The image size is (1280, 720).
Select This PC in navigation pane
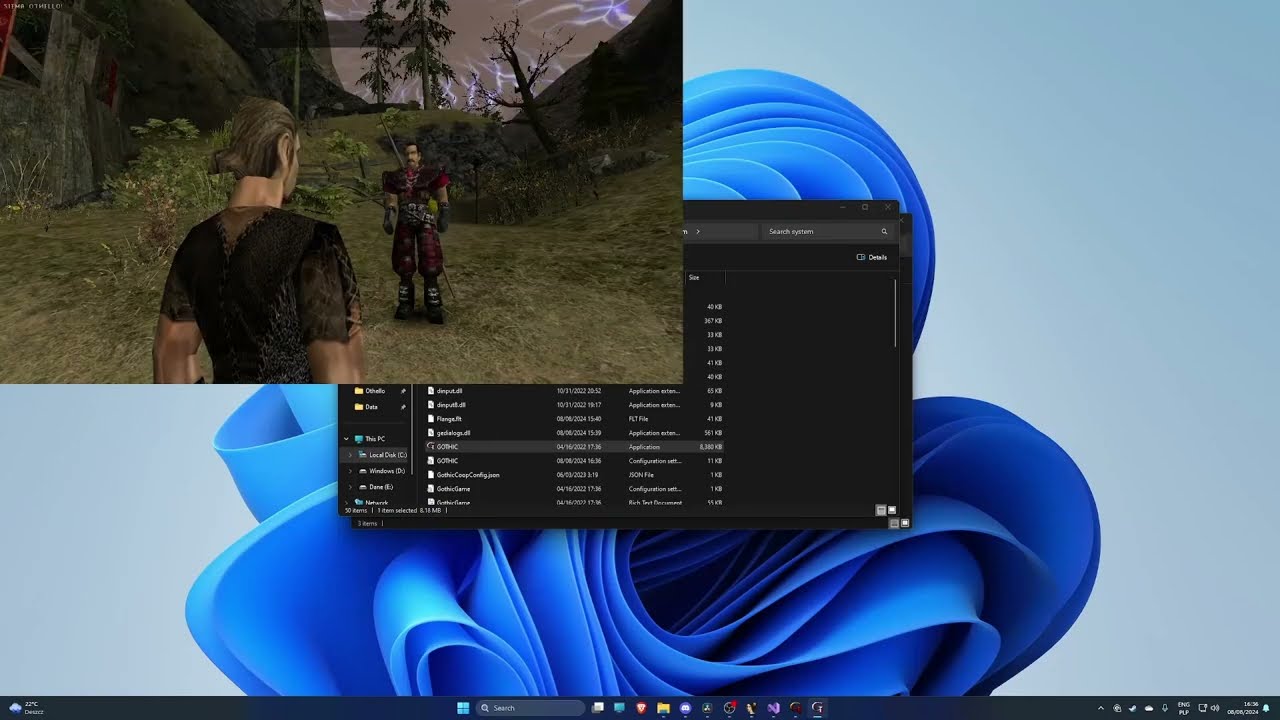[369, 439]
